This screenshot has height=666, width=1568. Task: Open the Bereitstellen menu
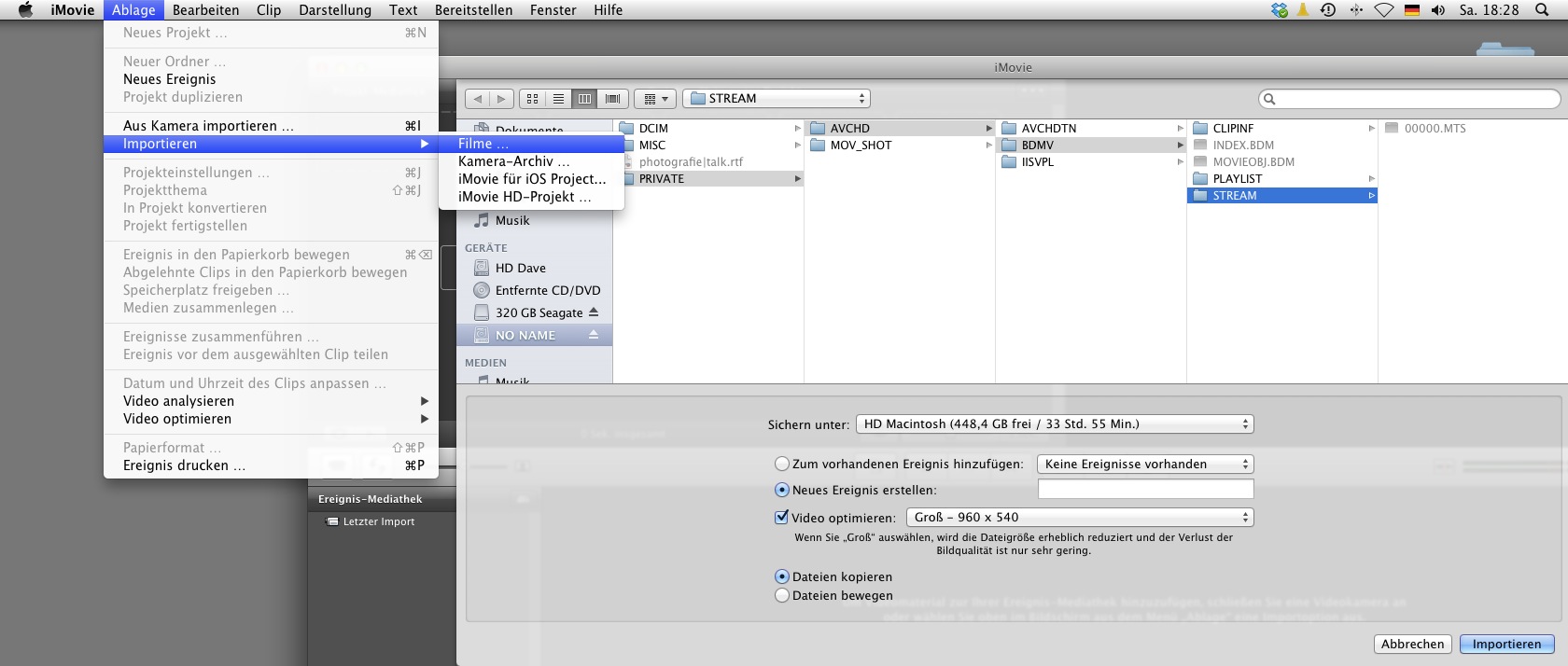pyautogui.click(x=473, y=10)
